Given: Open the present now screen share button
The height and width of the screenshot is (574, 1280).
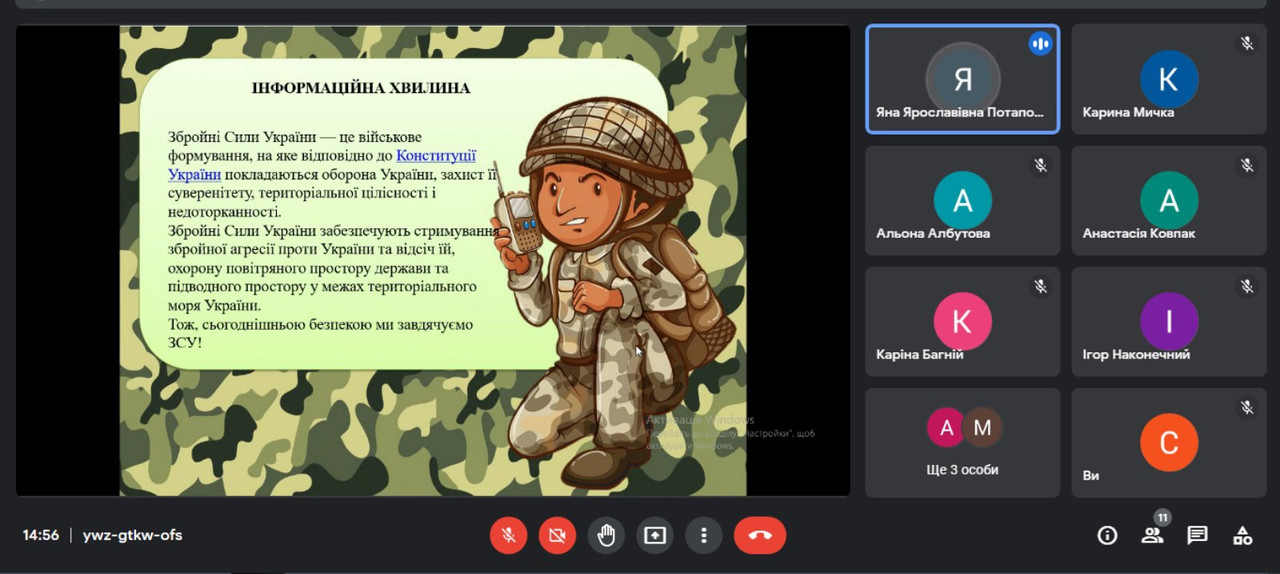Looking at the screenshot, I should pos(655,536).
